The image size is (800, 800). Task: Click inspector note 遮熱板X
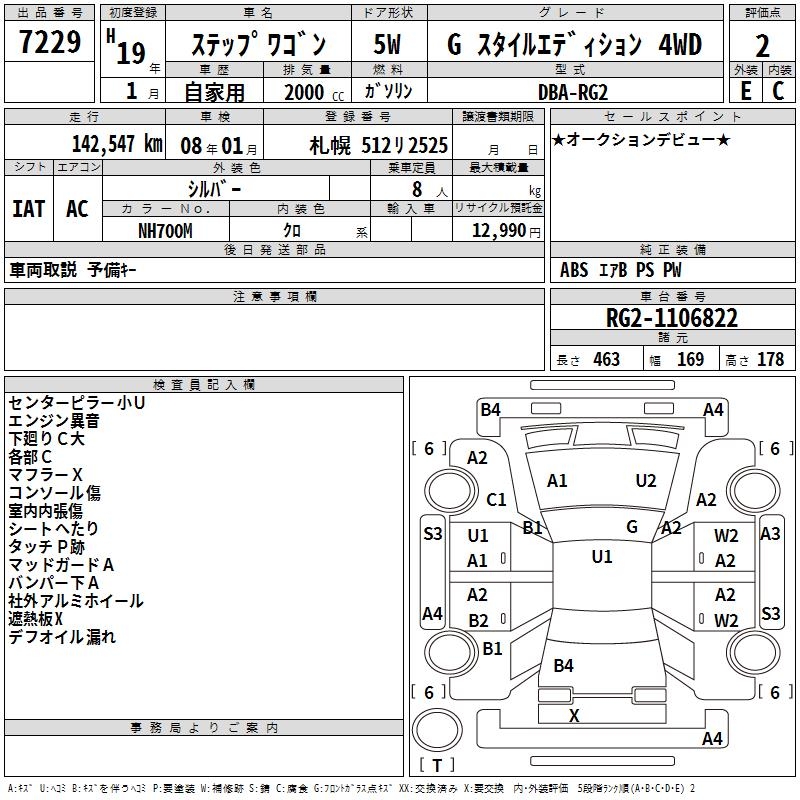(35, 619)
